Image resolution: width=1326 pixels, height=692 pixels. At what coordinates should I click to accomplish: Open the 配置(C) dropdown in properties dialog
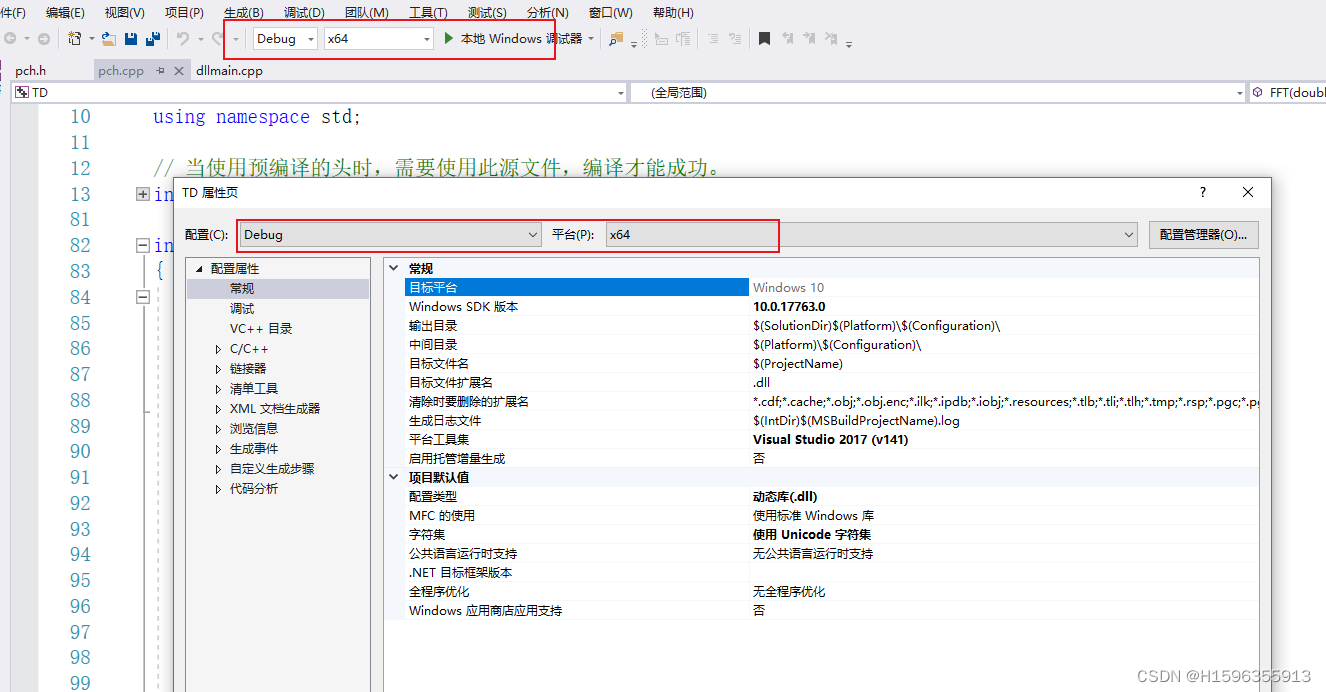coord(534,234)
